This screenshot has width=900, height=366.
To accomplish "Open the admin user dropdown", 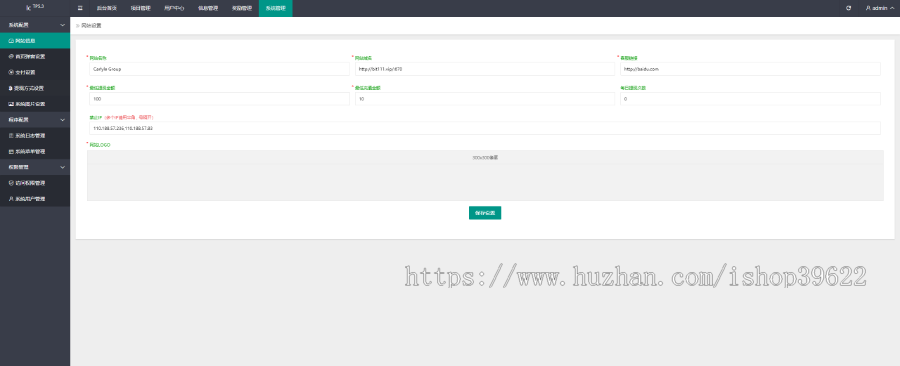I will pos(880,9).
